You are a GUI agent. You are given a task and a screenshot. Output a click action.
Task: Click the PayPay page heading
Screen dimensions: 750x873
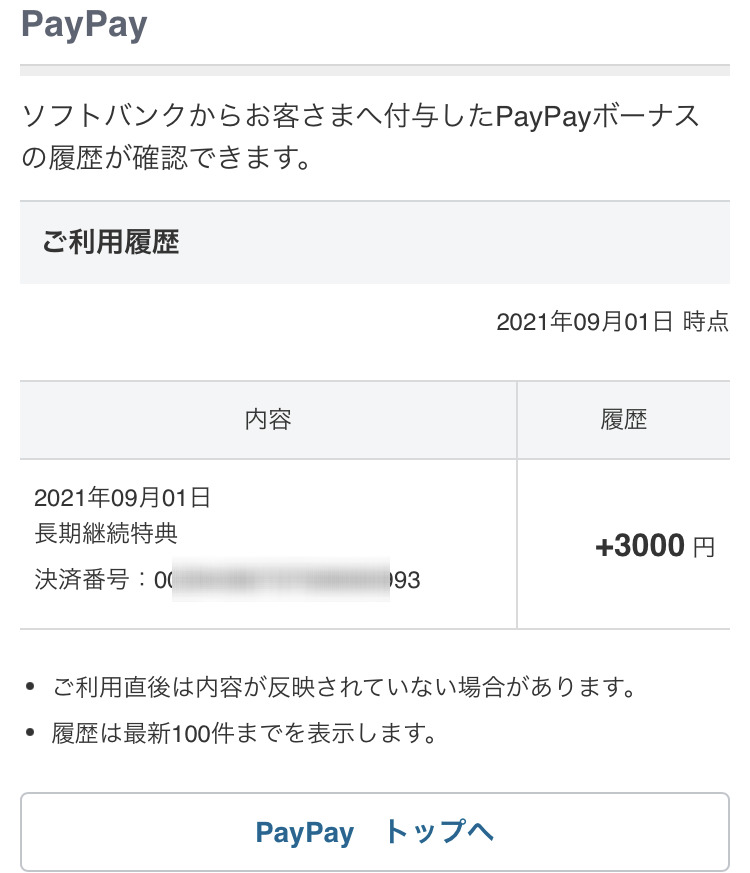click(x=84, y=26)
